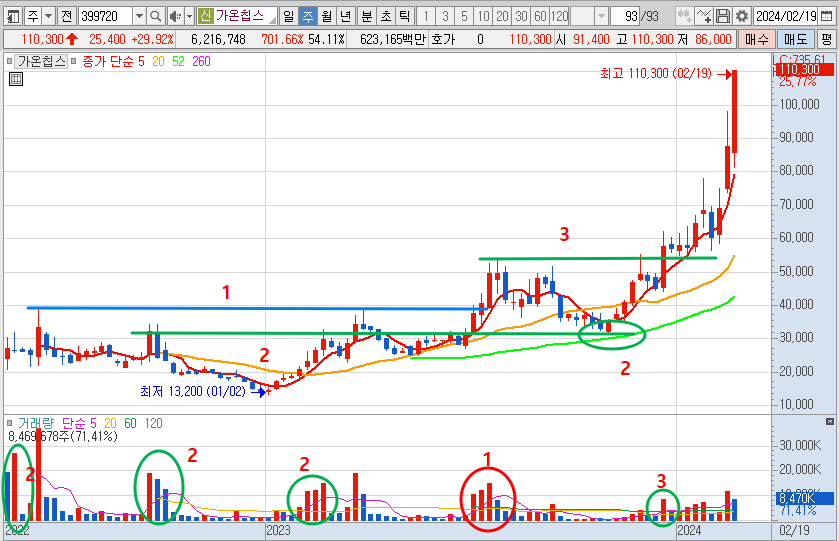
Task: Click the 종가 단순 moving average label
Action: (107, 62)
